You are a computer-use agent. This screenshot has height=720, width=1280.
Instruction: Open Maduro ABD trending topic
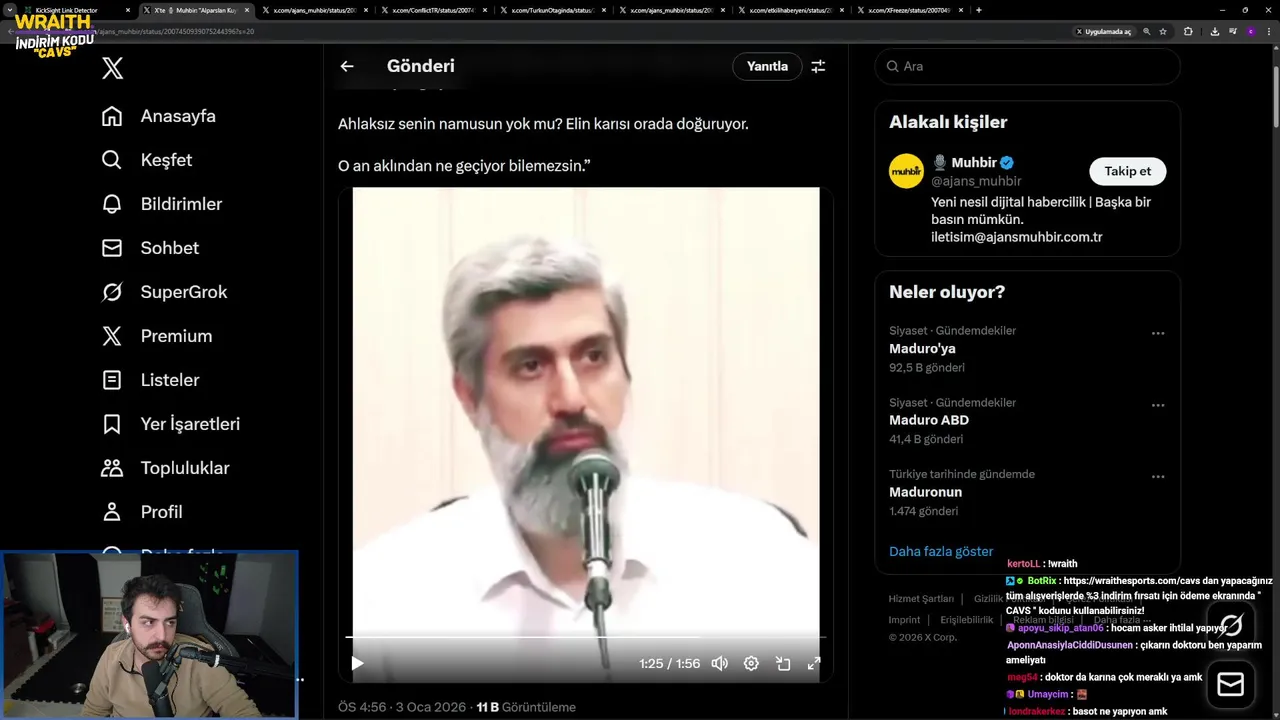tap(929, 420)
